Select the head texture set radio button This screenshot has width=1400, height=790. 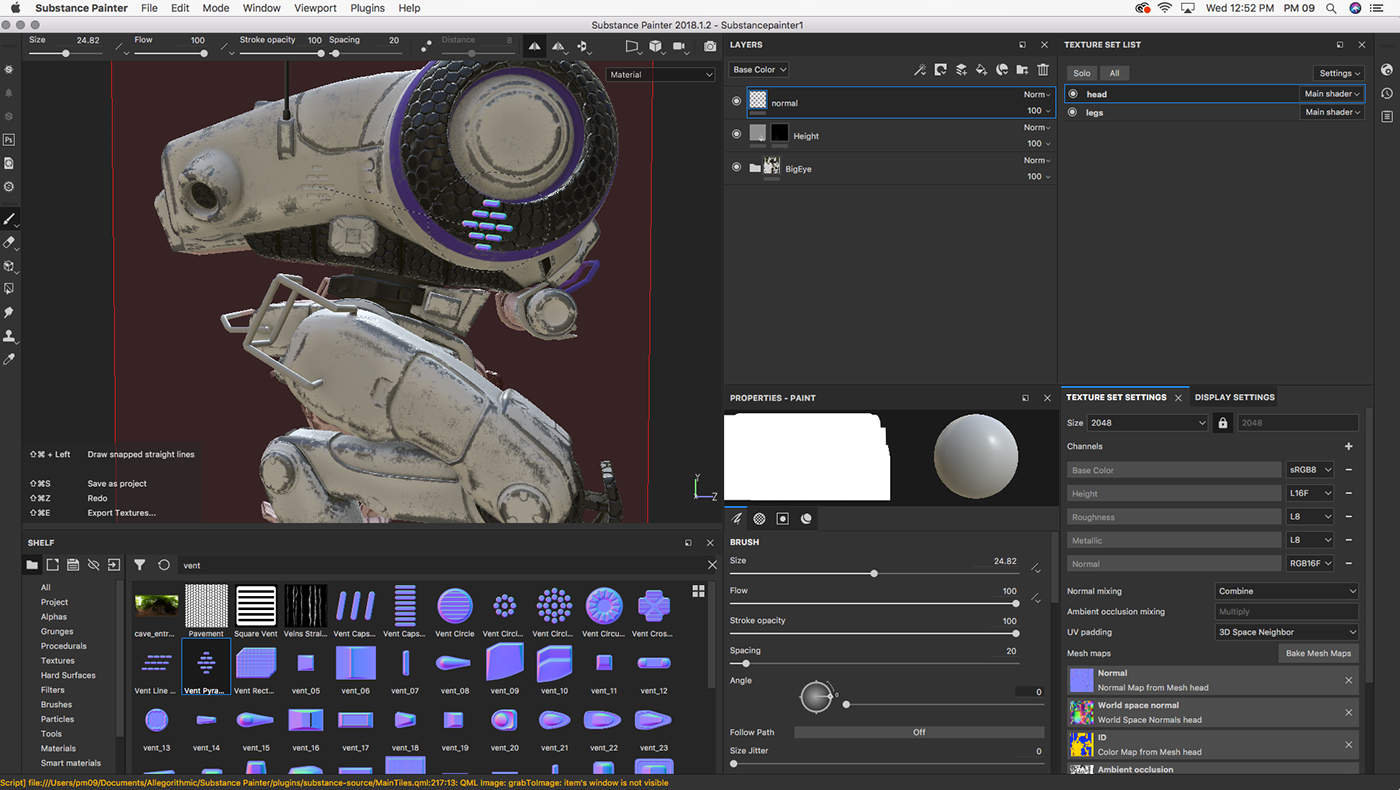[1073, 94]
